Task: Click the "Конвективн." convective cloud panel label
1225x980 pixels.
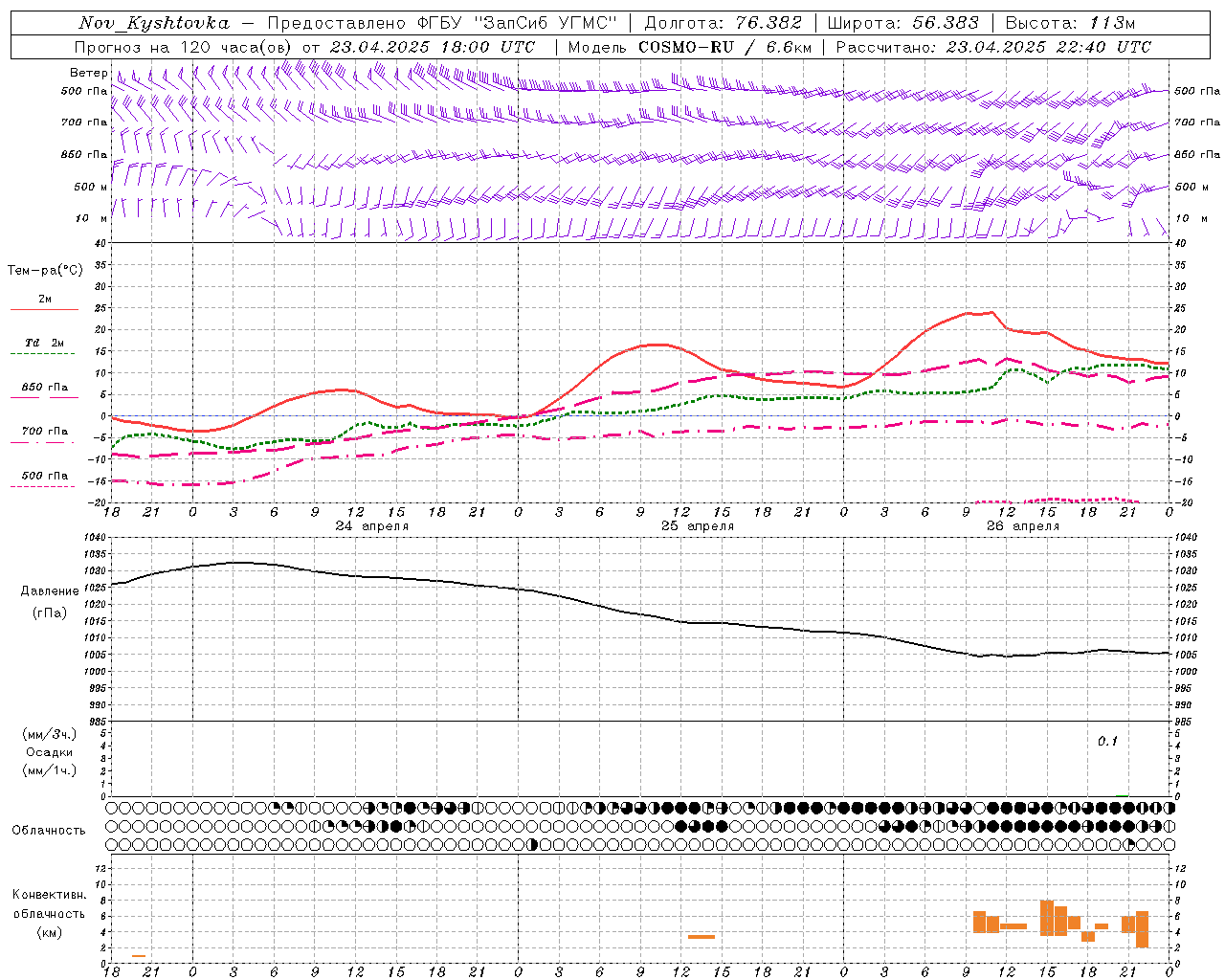Action: pos(49,895)
